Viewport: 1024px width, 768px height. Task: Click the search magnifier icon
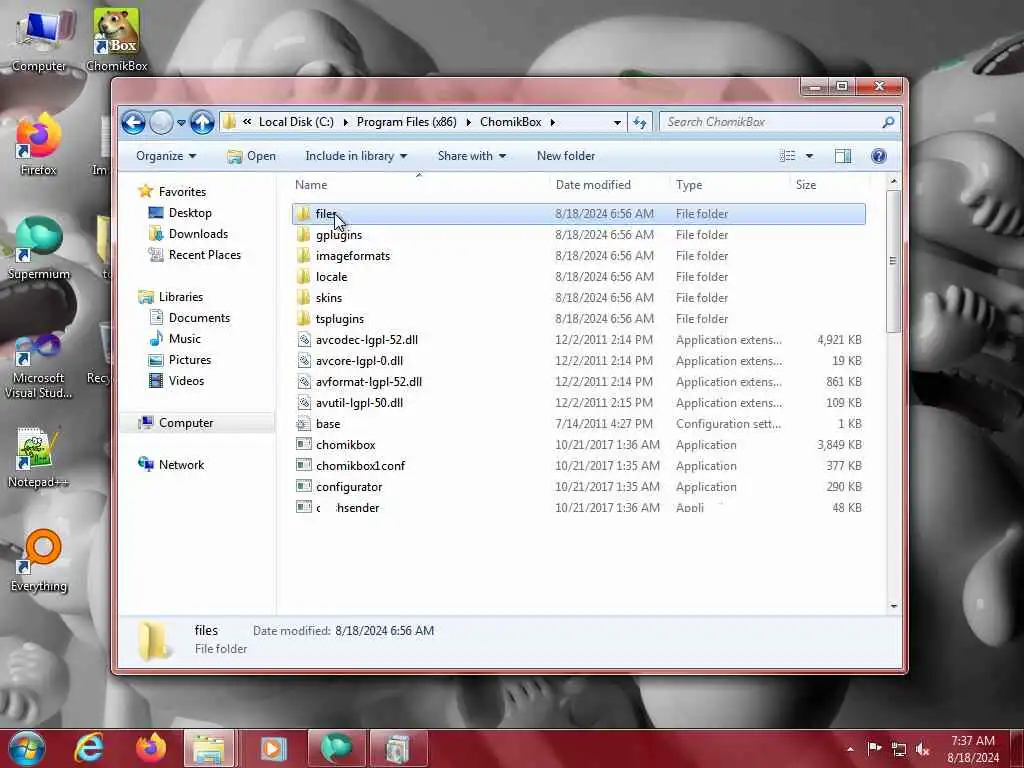click(x=888, y=122)
